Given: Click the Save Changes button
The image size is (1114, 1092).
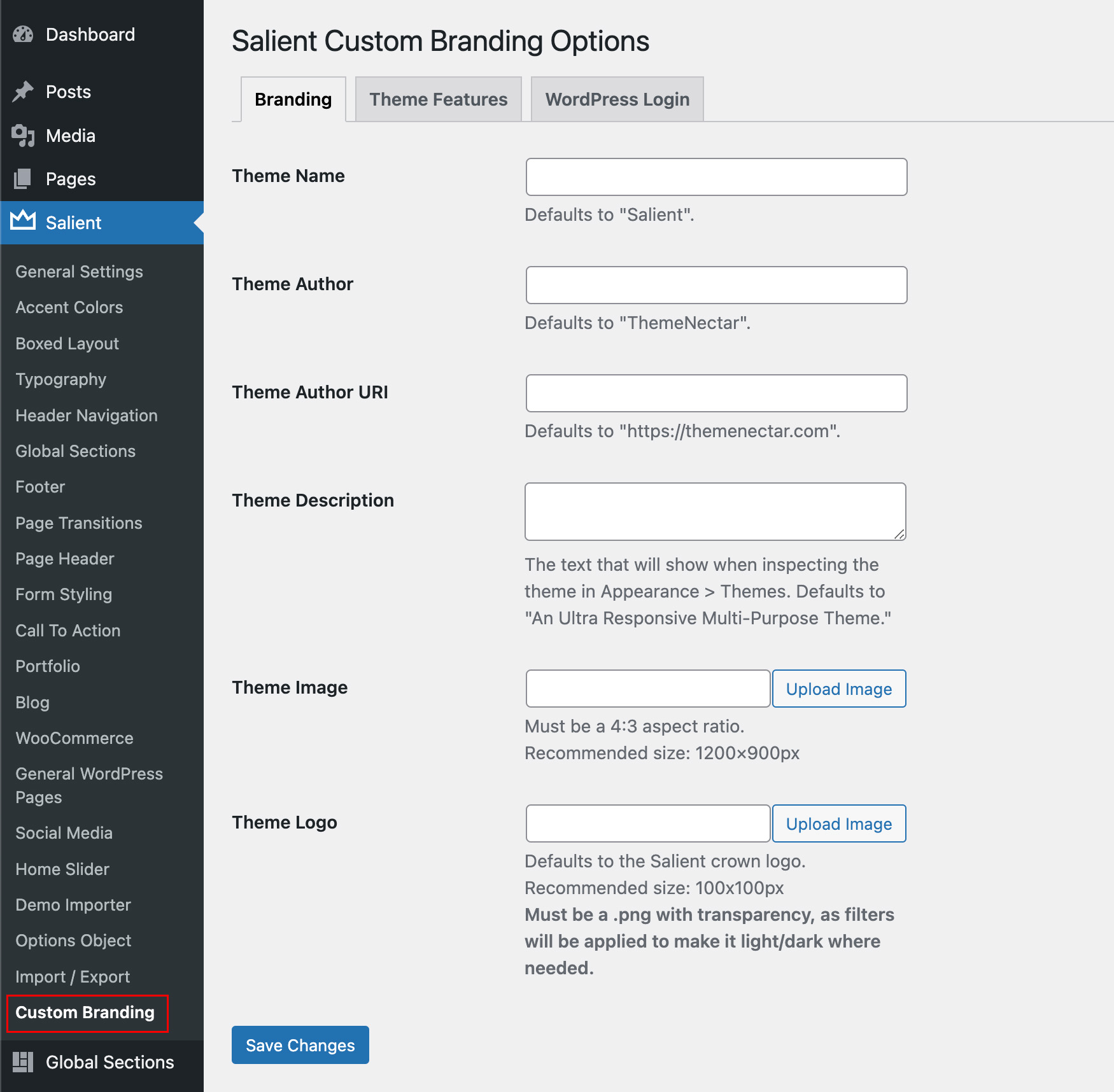Looking at the screenshot, I should click(x=300, y=1044).
